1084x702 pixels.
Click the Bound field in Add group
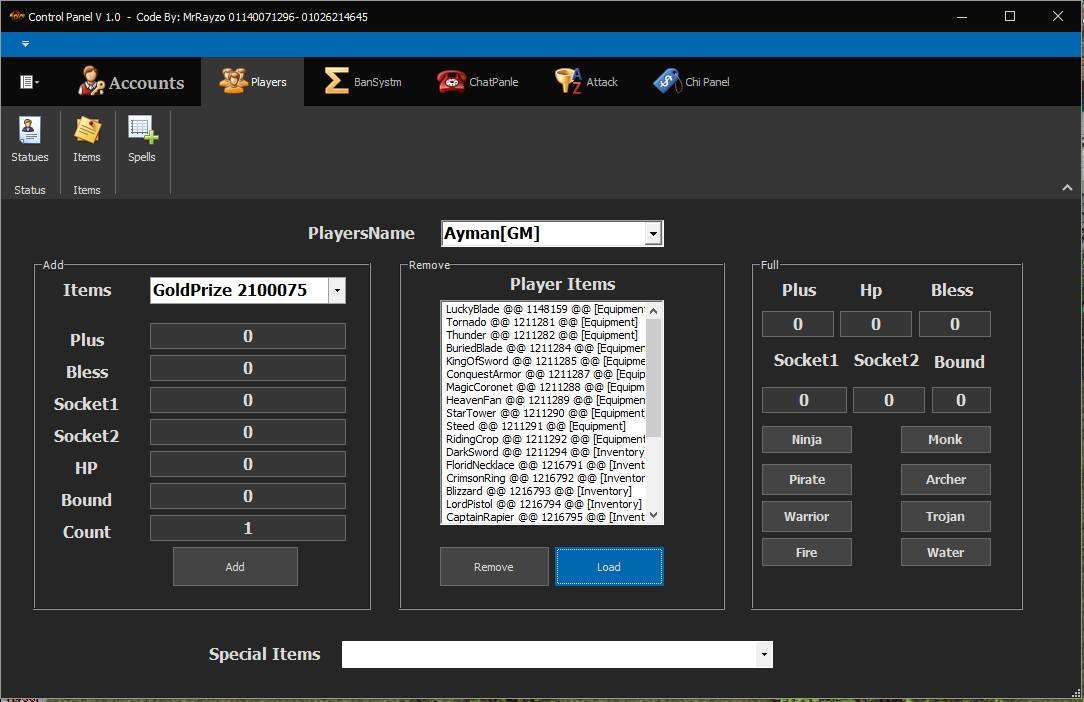click(x=247, y=496)
